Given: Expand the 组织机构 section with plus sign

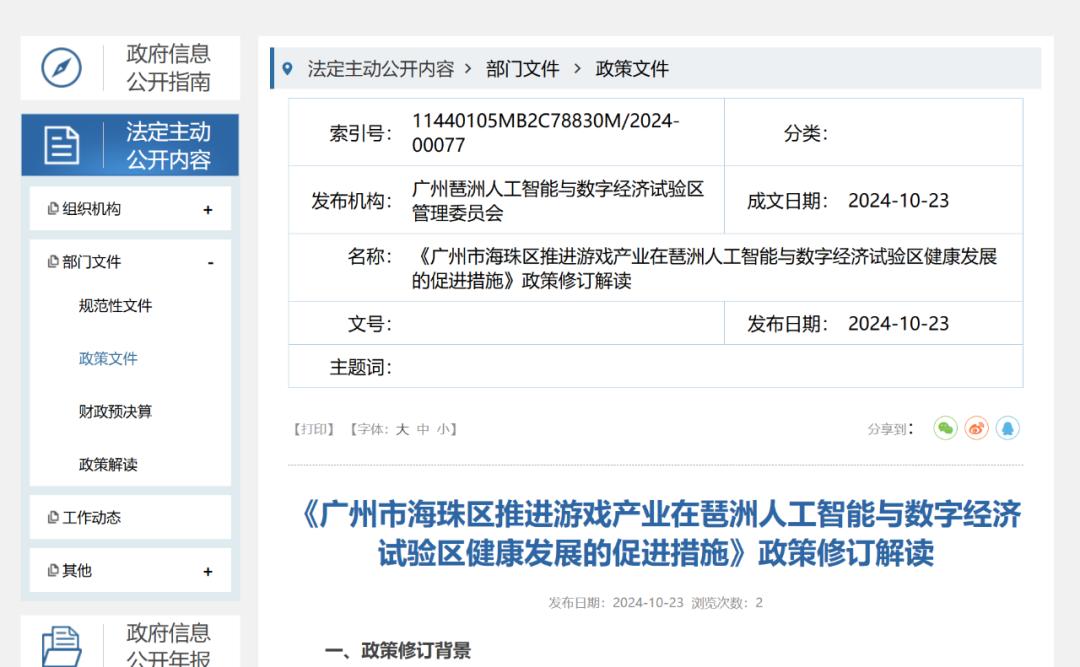Looking at the screenshot, I should 208,210.
